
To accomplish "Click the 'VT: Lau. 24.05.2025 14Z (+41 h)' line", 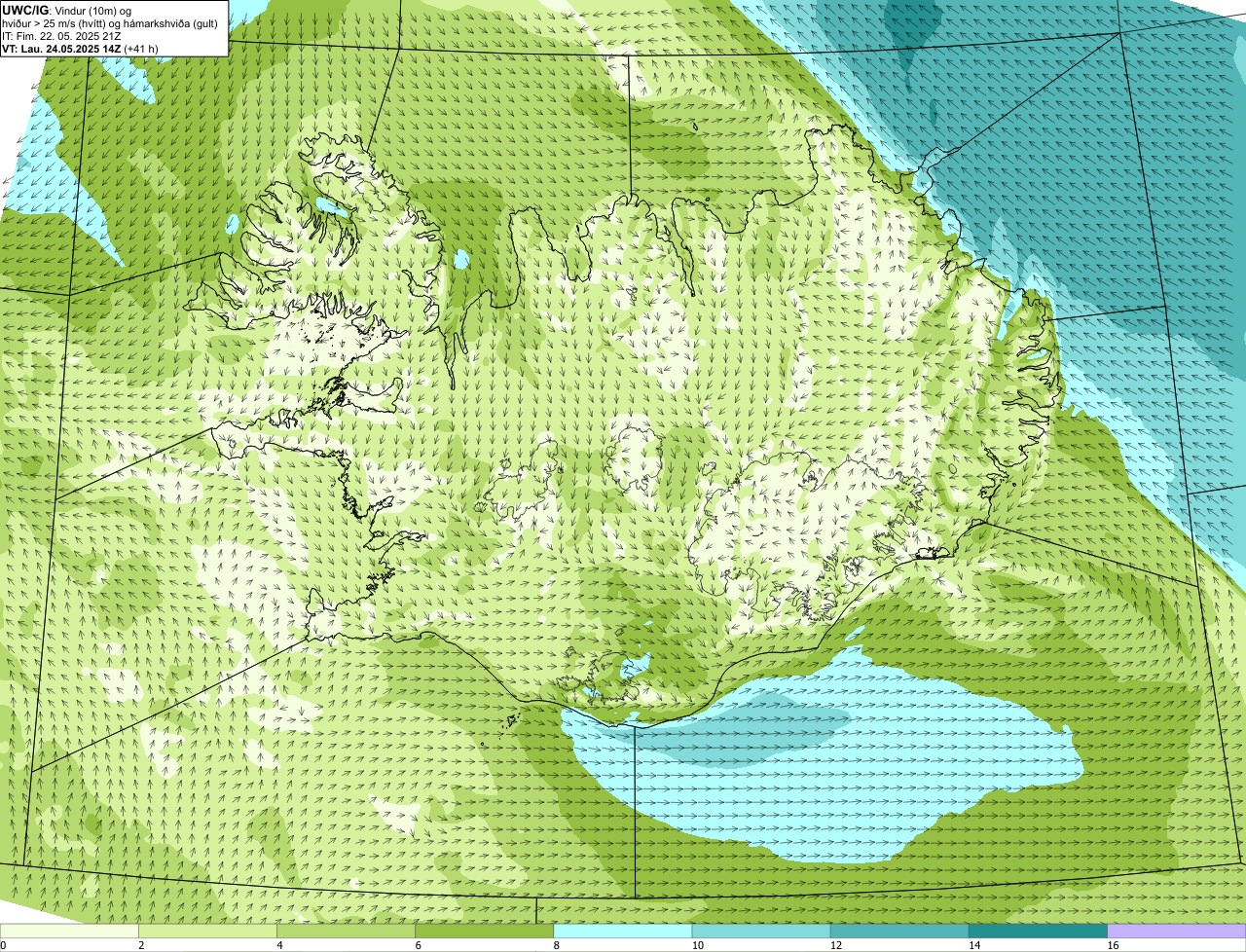I will (x=80, y=49).
